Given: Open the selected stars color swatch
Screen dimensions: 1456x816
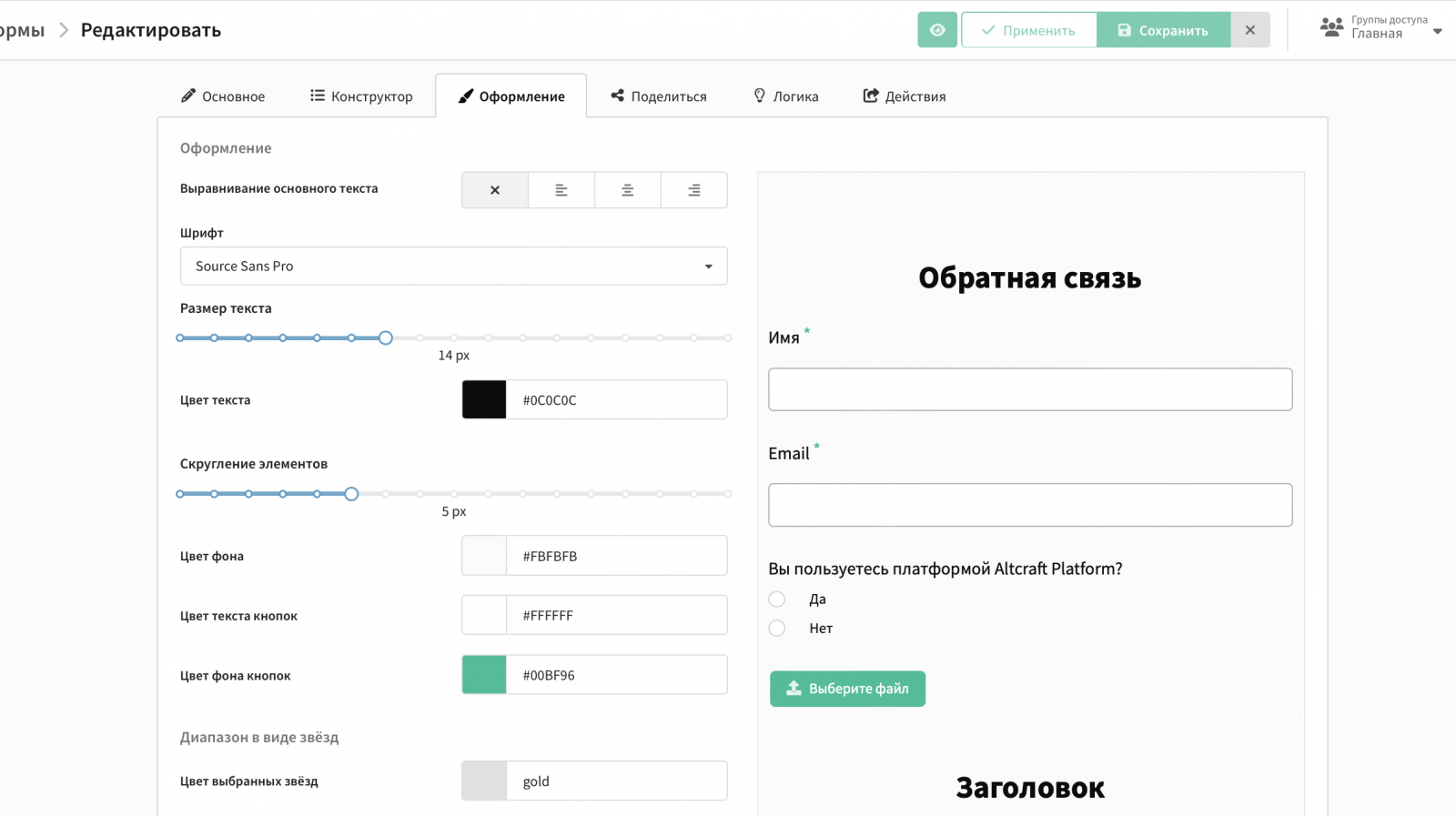Looking at the screenshot, I should 484,781.
